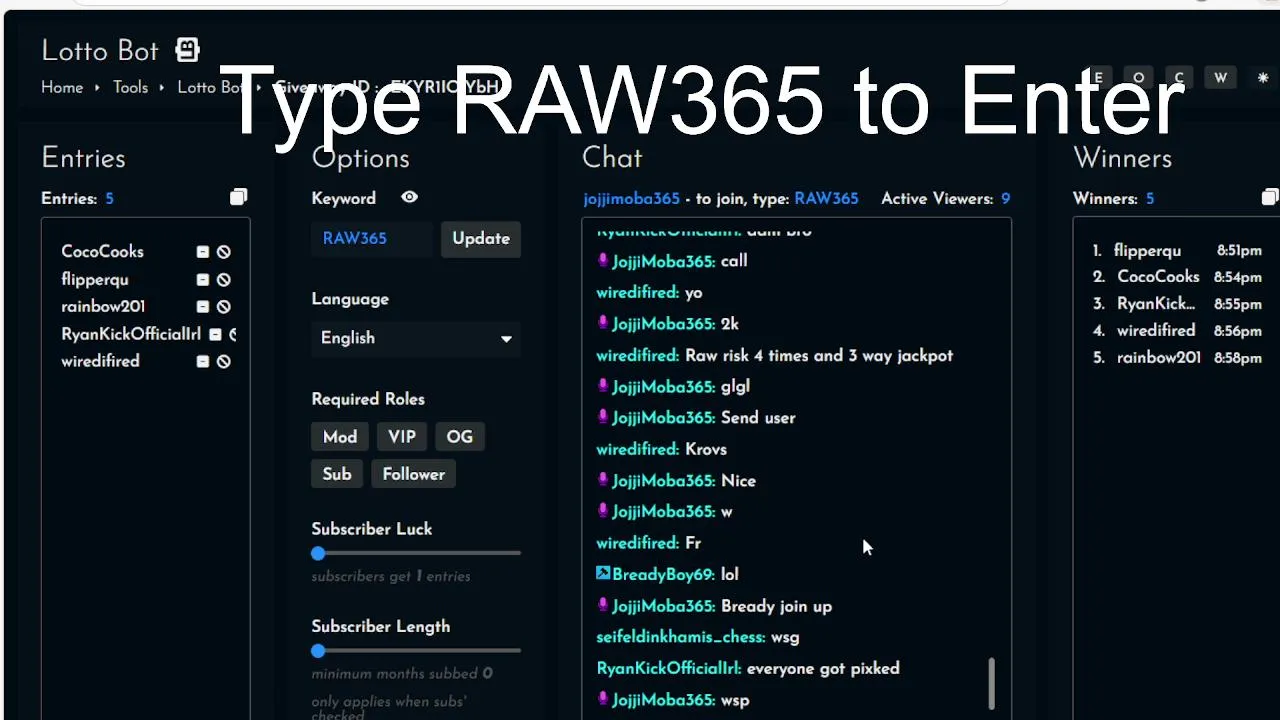Viewport: 1280px width, 720px height.
Task: Toggle the OG required role
Action: click(460, 437)
